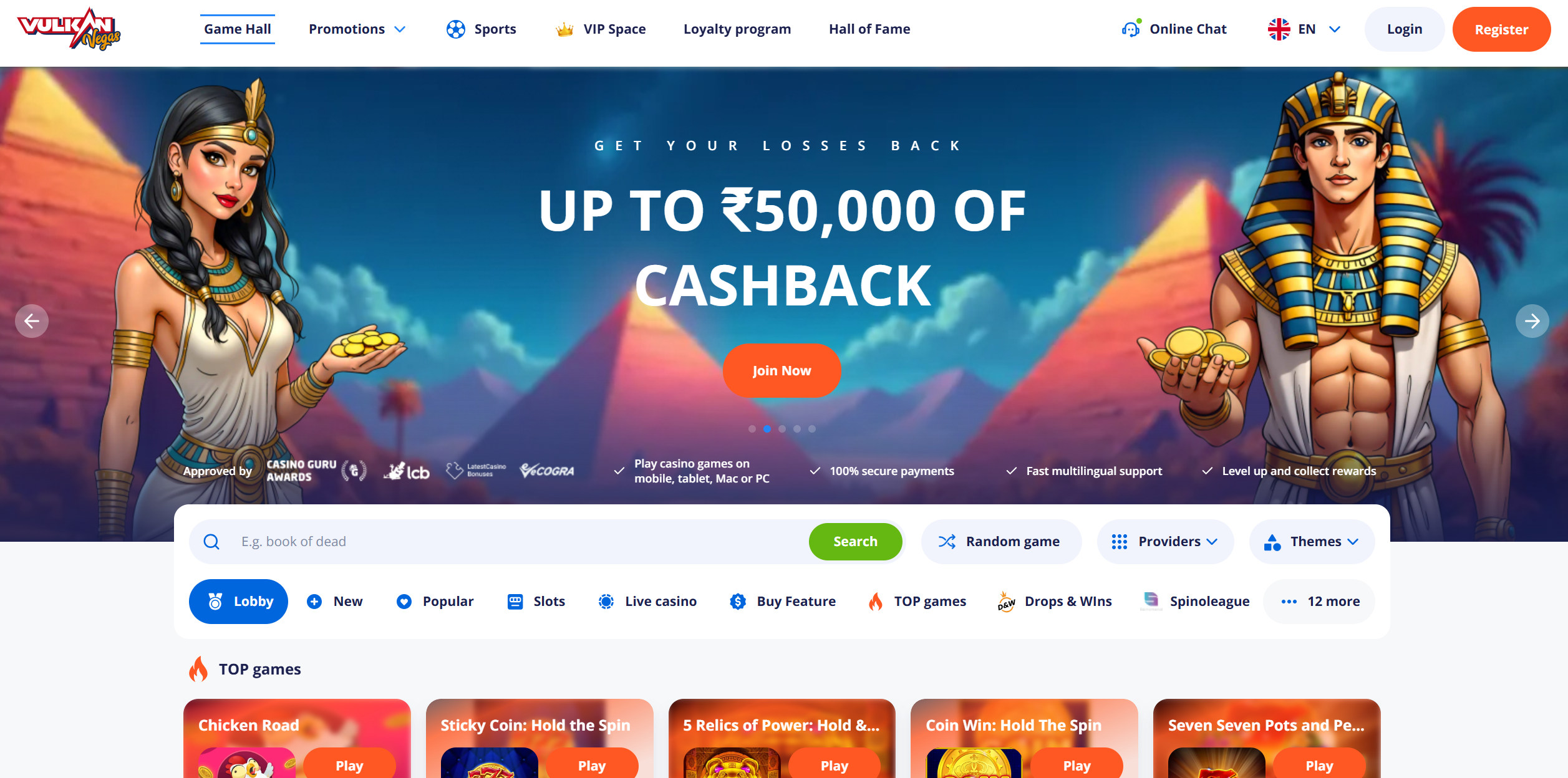Image resolution: width=1568 pixels, height=778 pixels.
Task: Click the Random game shuffle icon
Action: 947,542
